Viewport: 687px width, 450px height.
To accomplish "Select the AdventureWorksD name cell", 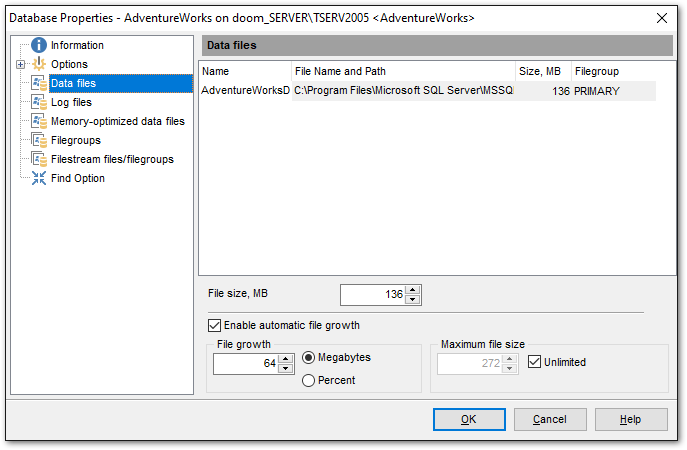I will pos(245,91).
